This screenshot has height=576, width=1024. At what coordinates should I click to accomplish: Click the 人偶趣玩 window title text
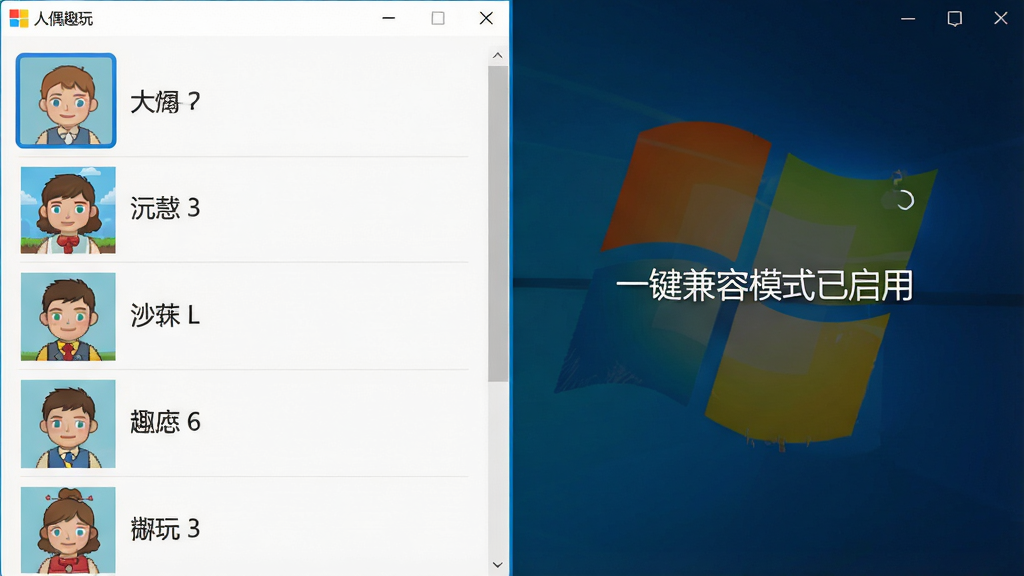63,19
